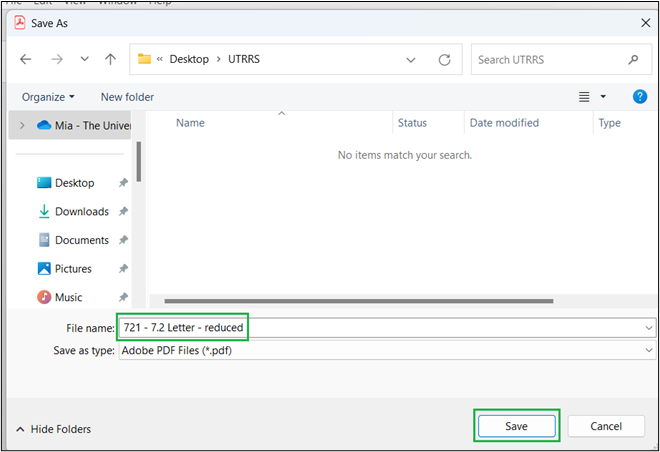Select Desktop in the navigation pane
Image resolution: width=660 pixels, height=452 pixels.
coord(74,183)
